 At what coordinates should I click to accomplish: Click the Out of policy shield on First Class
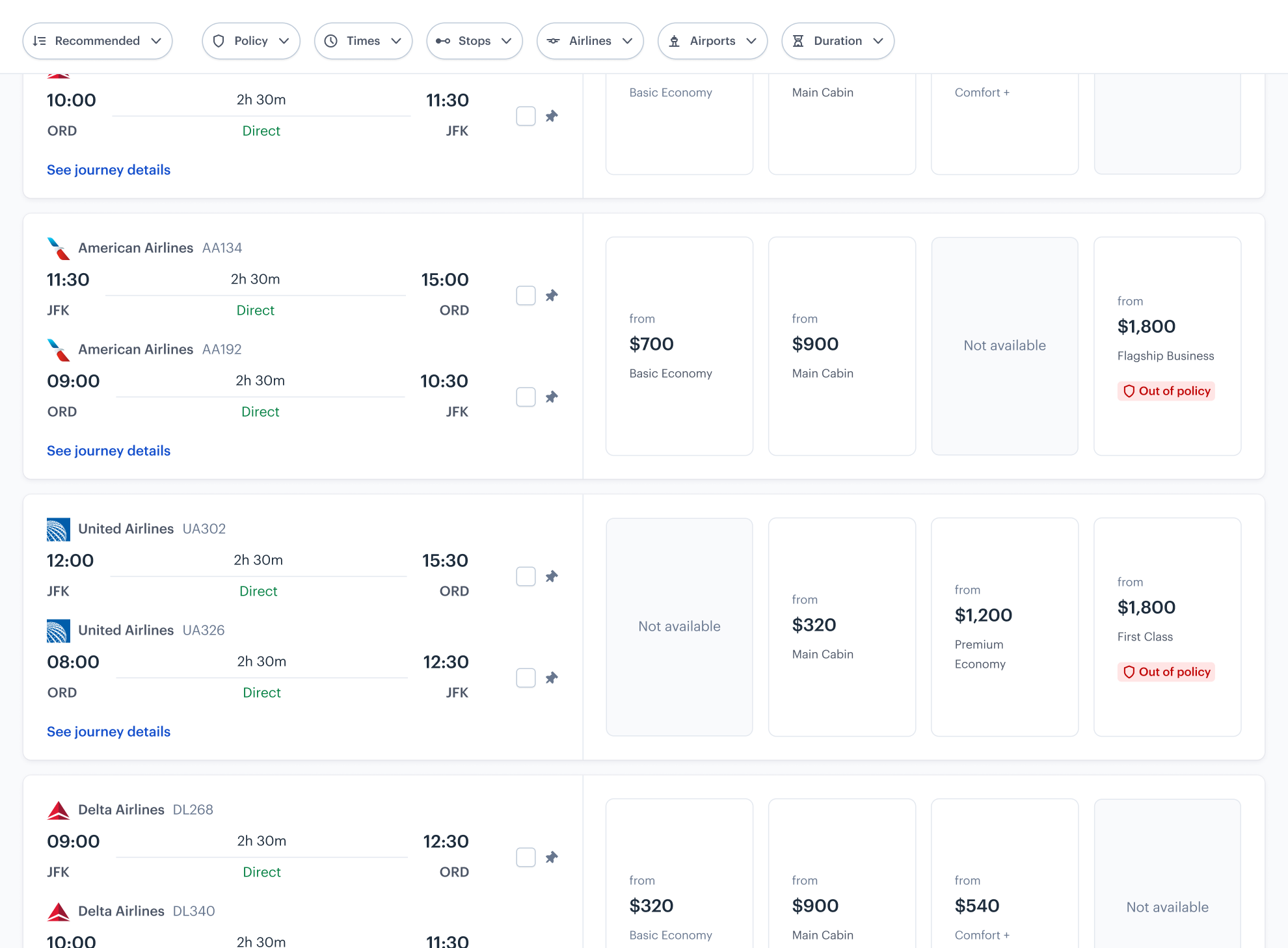point(1129,672)
